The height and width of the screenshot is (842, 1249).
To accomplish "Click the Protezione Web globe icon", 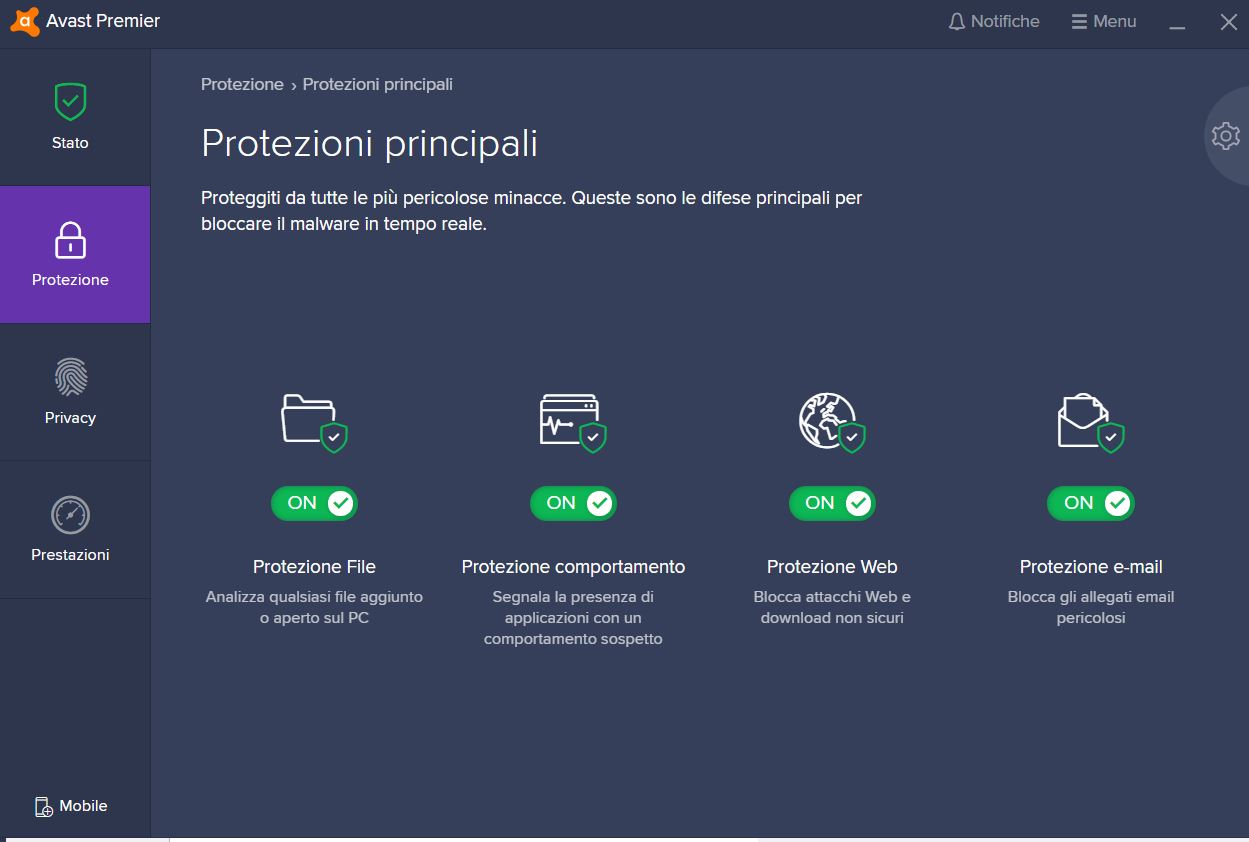I will click(832, 422).
